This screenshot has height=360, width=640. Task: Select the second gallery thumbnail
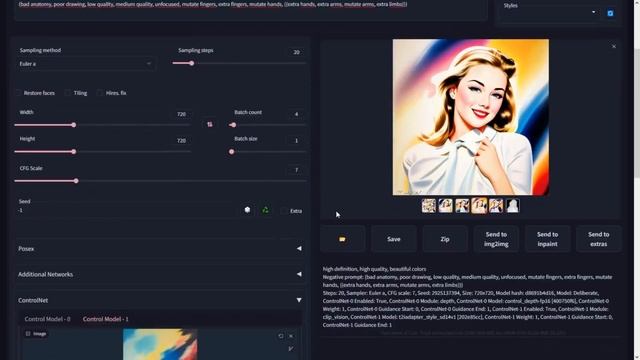pos(446,205)
